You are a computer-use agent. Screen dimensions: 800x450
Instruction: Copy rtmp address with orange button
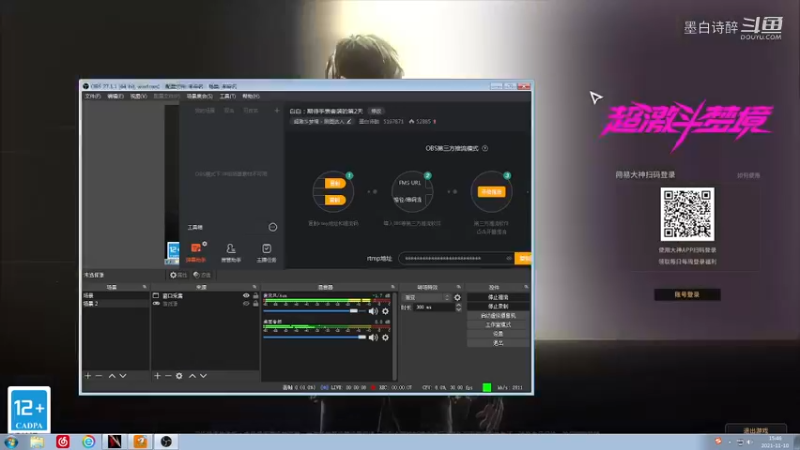pos(523,258)
